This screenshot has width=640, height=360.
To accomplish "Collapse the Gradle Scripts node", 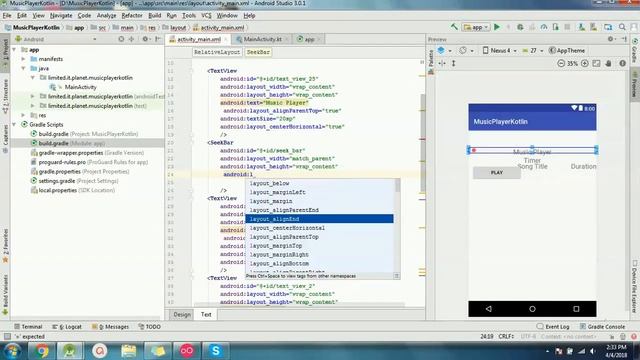I will [x=15, y=124].
